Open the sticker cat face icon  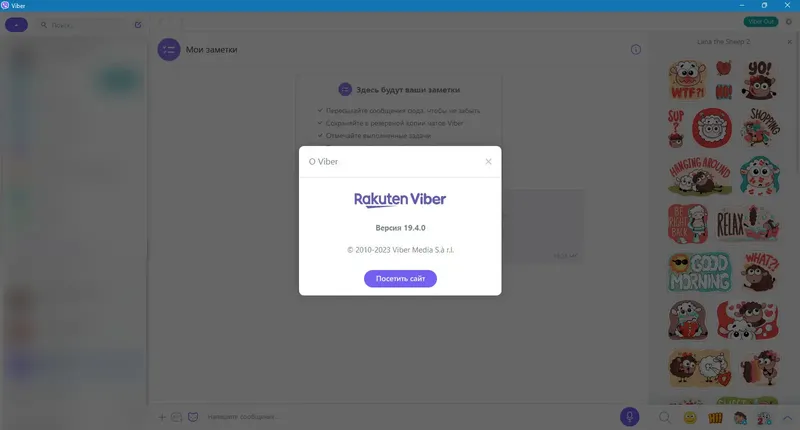pos(193,417)
